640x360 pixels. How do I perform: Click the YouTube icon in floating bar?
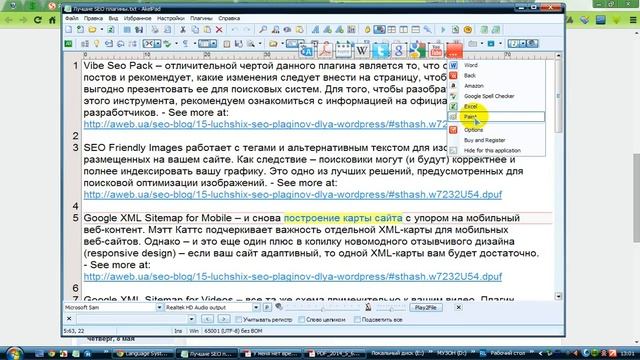click(x=436, y=51)
